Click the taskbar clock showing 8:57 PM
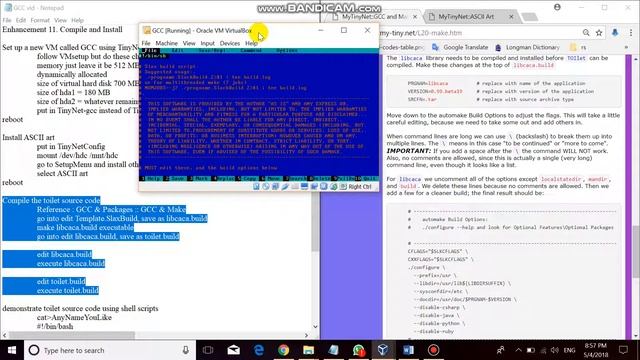640x360 pixels. click(x=596, y=350)
